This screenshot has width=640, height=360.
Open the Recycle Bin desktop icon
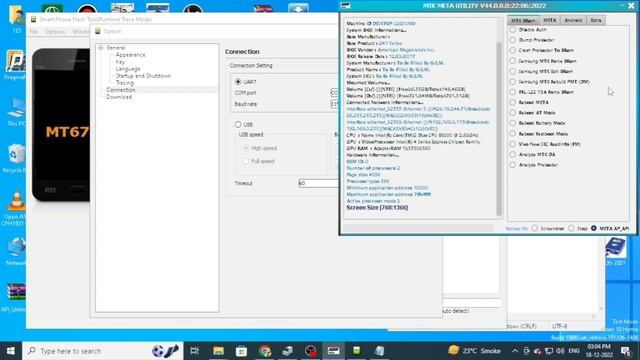coord(15,158)
